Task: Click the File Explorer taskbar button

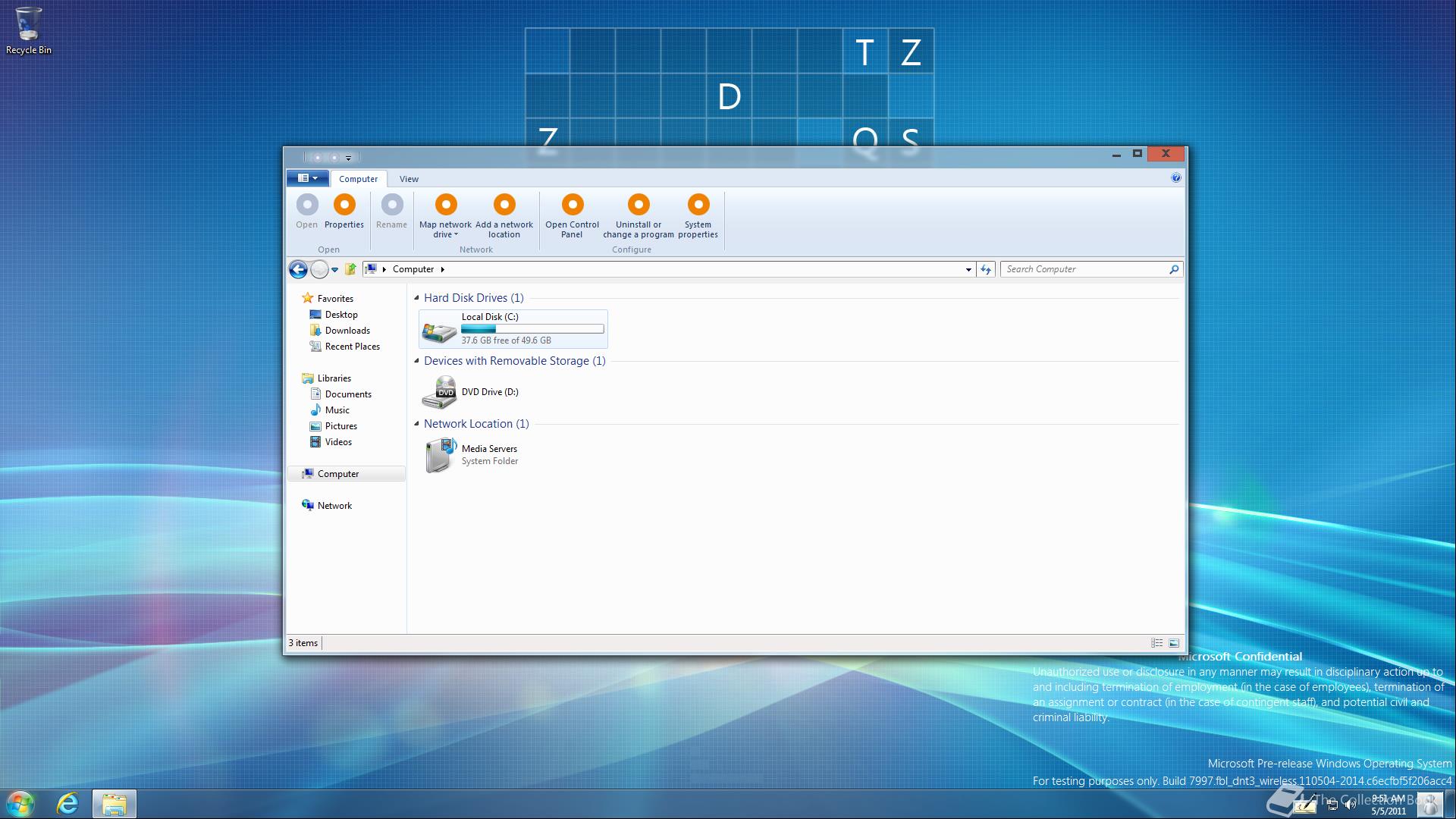Action: point(114,804)
